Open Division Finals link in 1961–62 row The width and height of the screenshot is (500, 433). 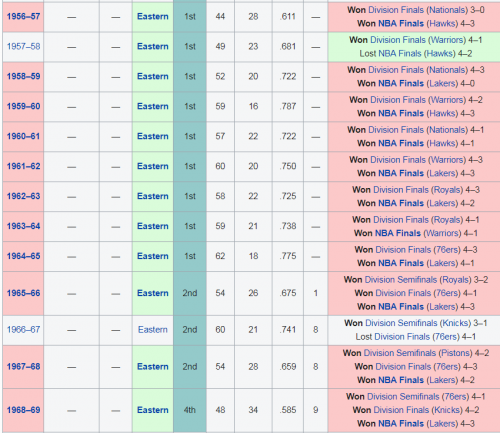[x=398, y=160]
